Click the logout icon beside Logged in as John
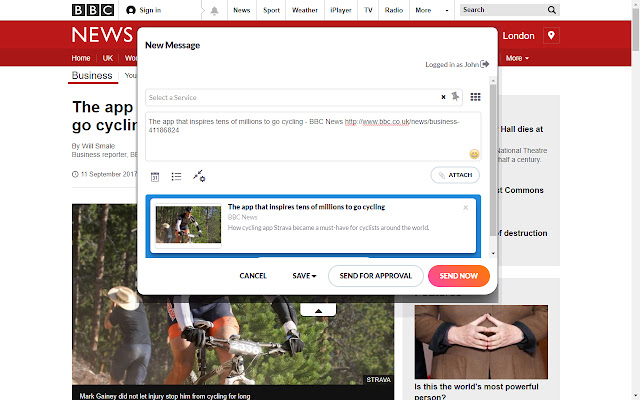640x400 pixels. click(x=484, y=64)
